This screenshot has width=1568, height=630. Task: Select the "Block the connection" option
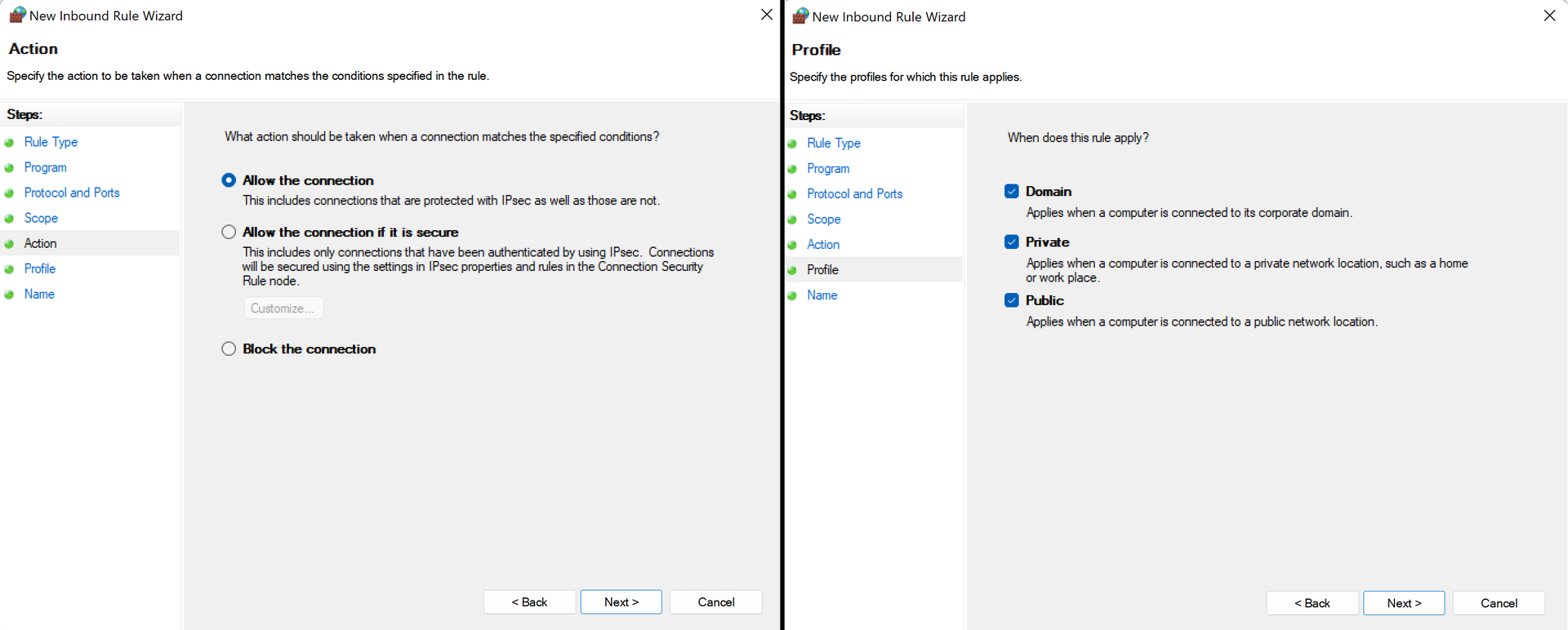(x=229, y=349)
